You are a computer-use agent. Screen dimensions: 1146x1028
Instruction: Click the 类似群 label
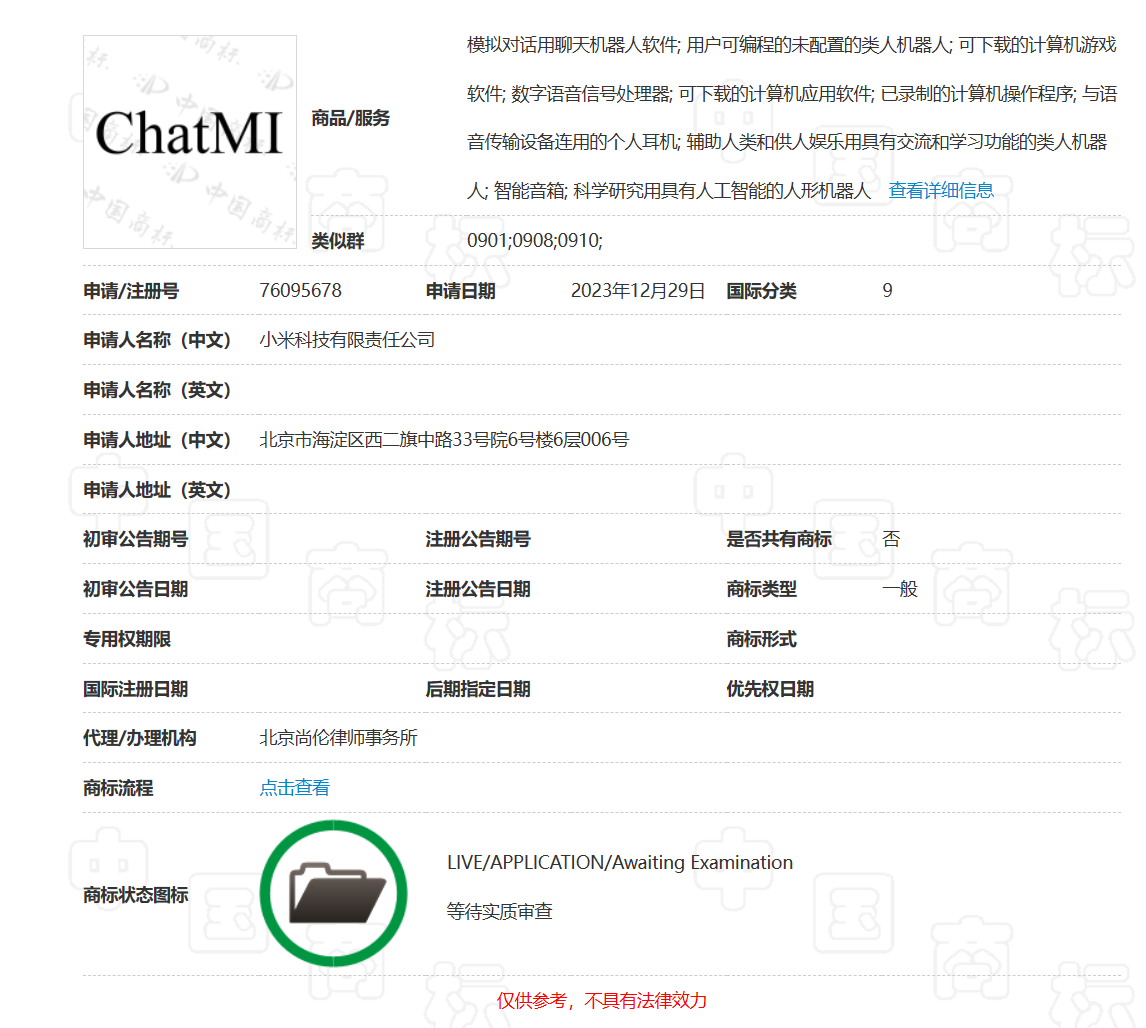pyautogui.click(x=338, y=241)
